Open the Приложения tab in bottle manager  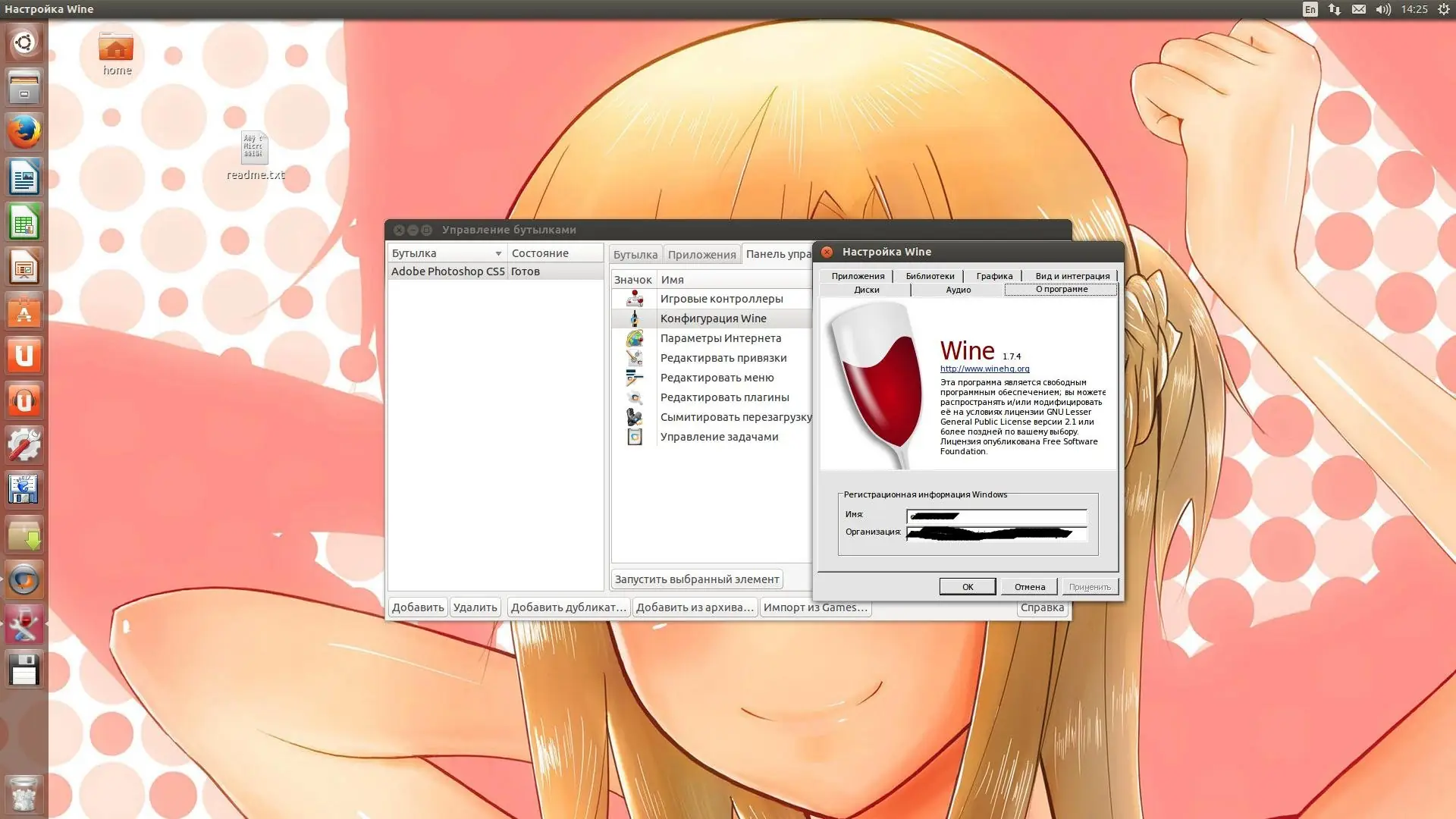pyautogui.click(x=701, y=254)
